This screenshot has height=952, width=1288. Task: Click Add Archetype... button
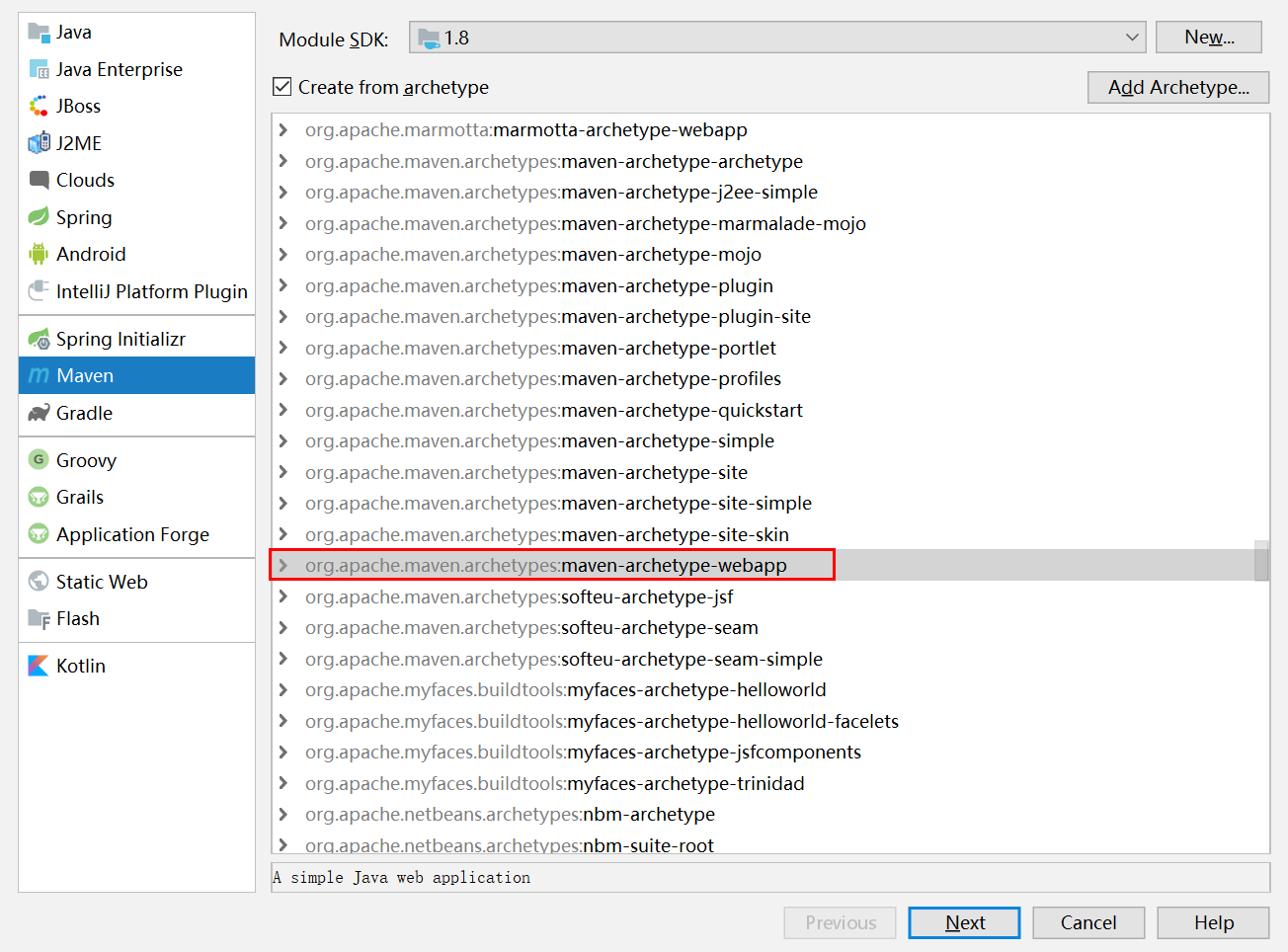click(1178, 87)
